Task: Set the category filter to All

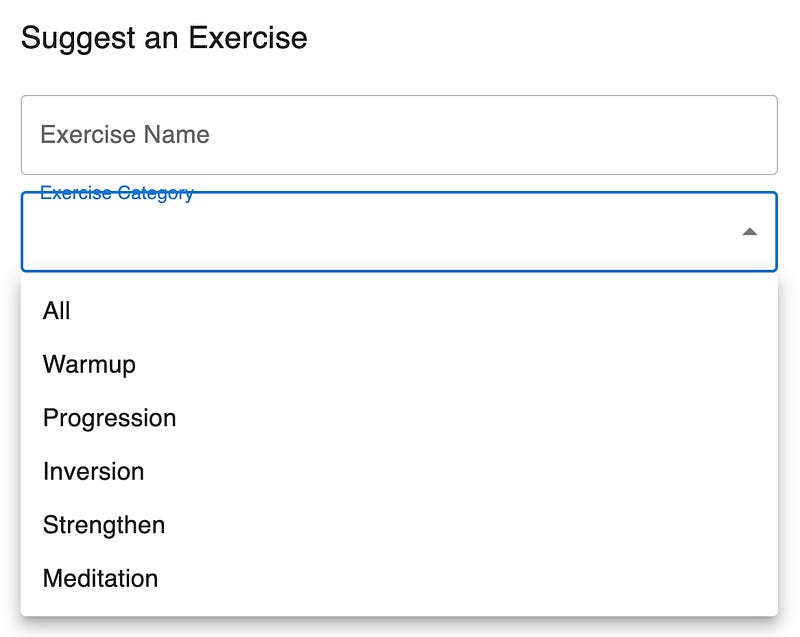Action: (x=57, y=311)
